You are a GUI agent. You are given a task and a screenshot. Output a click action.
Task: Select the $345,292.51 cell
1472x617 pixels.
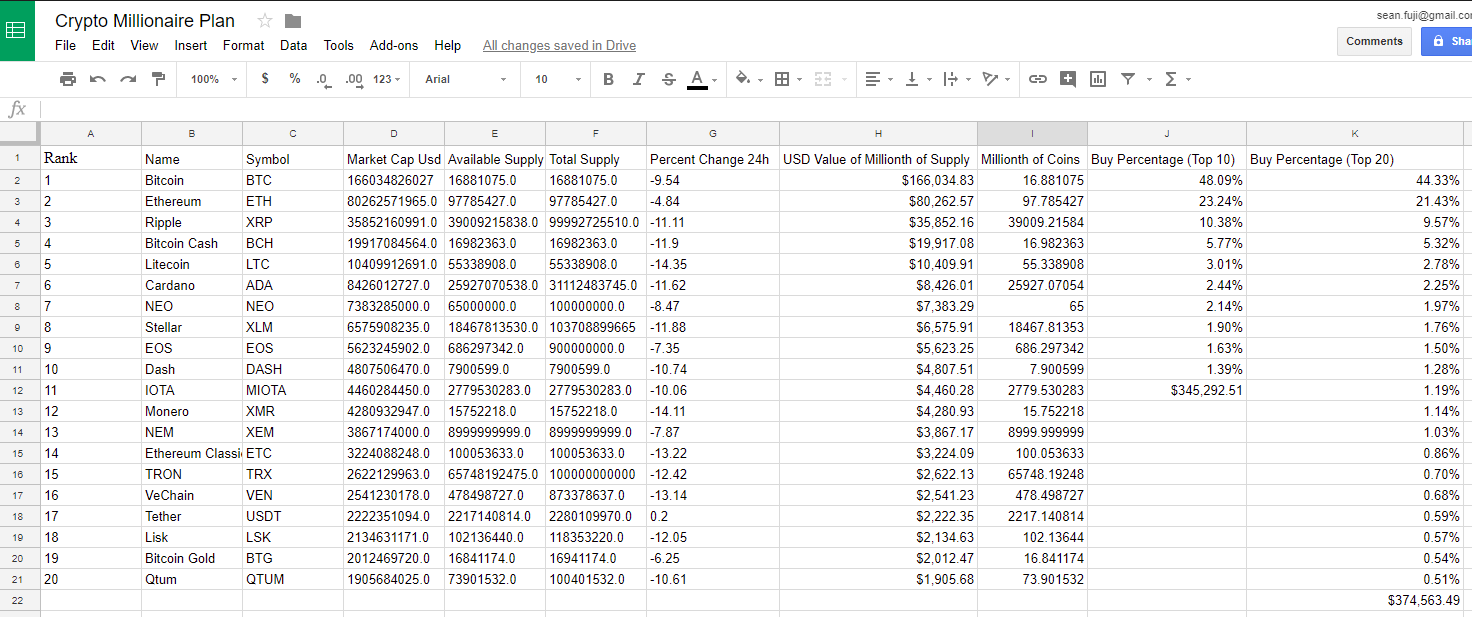point(1167,390)
